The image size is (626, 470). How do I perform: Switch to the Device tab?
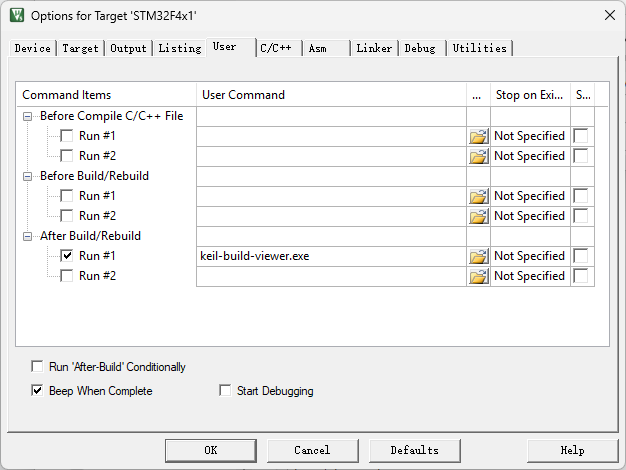(33, 48)
